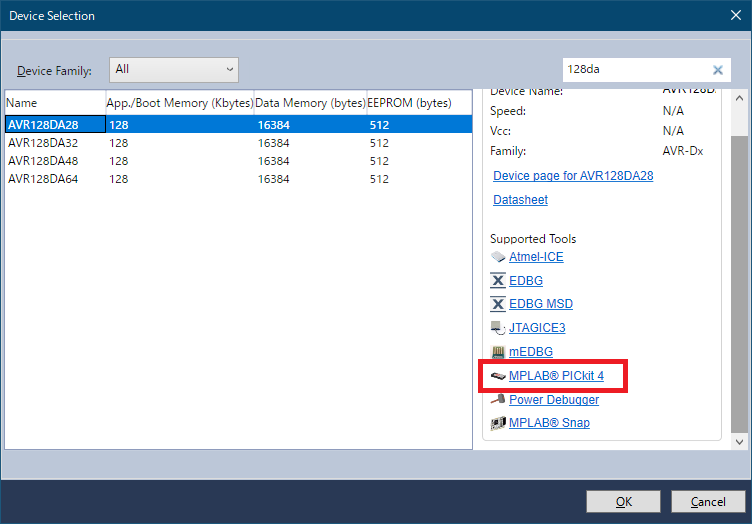752x524 pixels.
Task: Click scrollbar down arrow in details panel
Action: tap(739, 441)
